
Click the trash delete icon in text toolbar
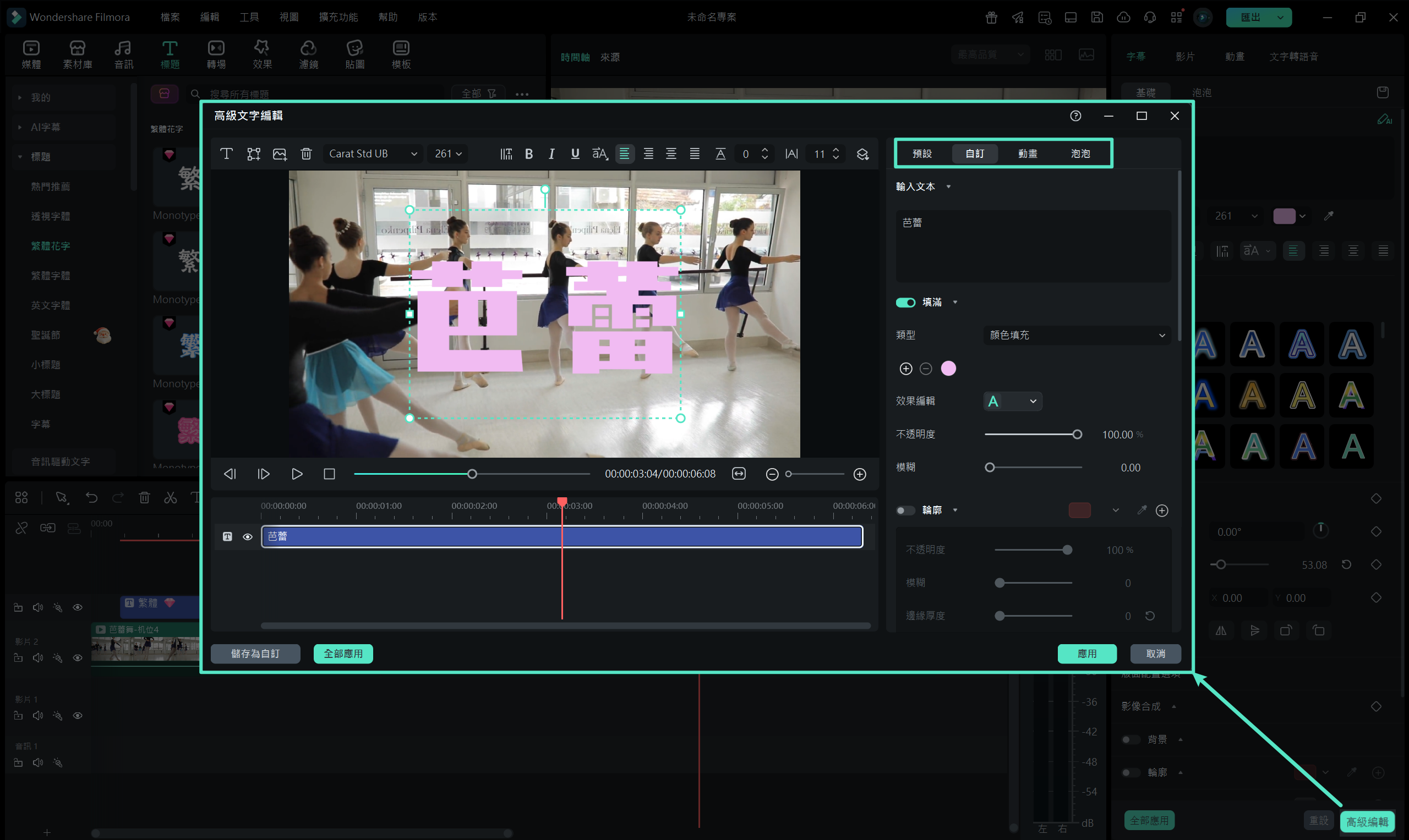coord(306,153)
